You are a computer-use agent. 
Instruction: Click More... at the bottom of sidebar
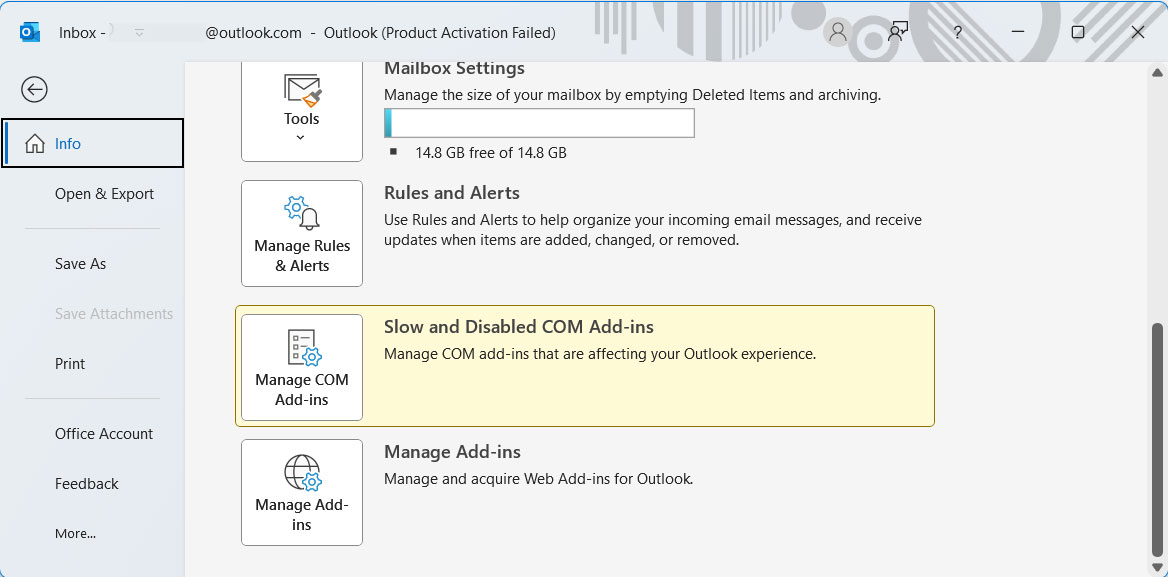75,533
